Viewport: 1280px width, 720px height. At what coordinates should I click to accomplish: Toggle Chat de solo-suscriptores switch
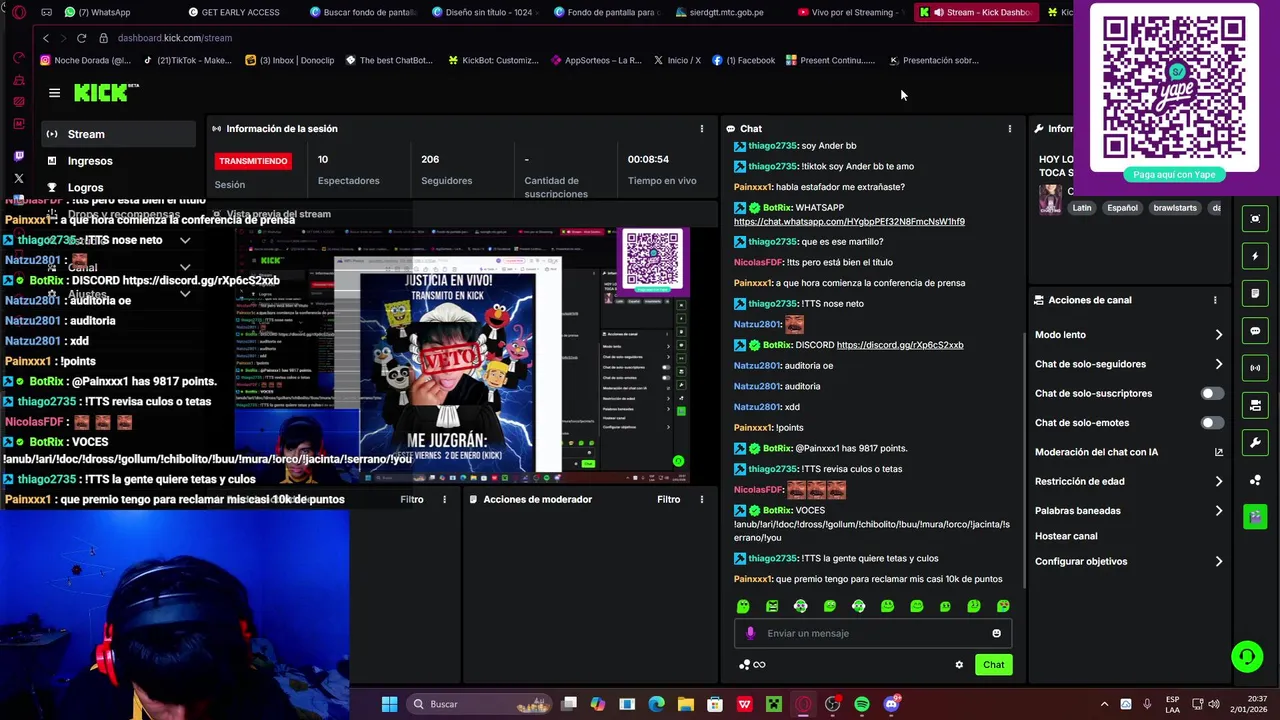point(1212,394)
